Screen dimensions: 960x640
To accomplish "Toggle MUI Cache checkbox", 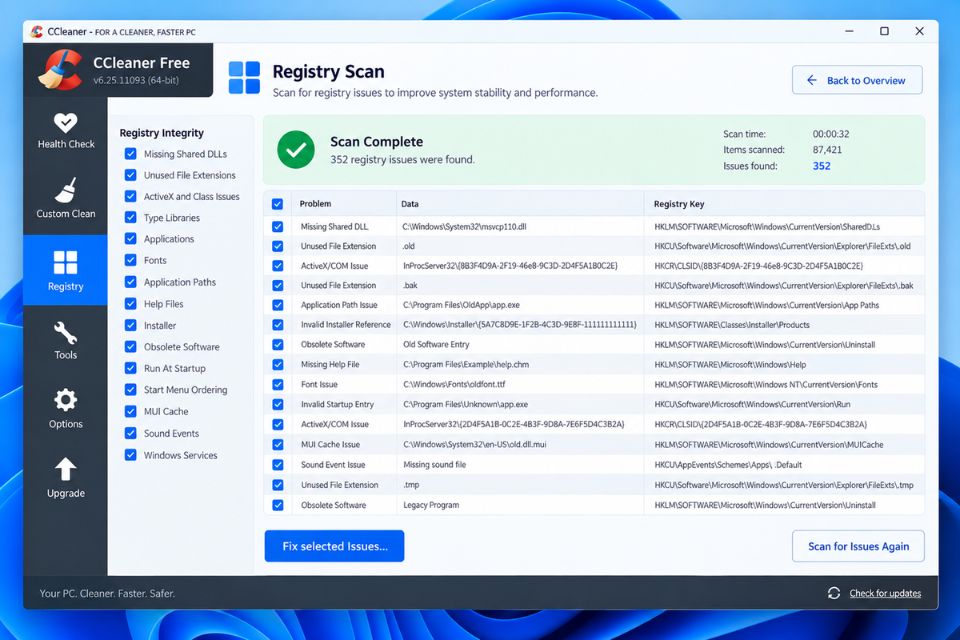I will pyautogui.click(x=130, y=412).
